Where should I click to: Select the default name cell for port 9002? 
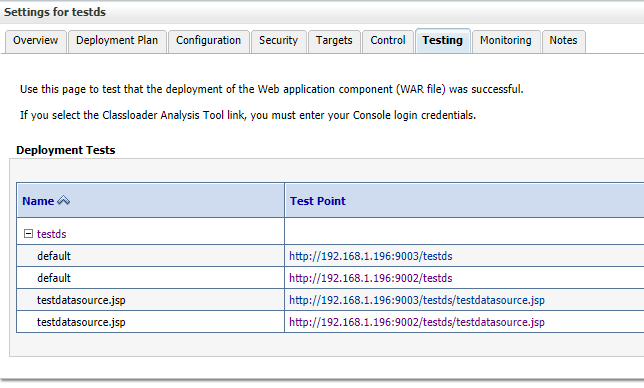coord(150,278)
